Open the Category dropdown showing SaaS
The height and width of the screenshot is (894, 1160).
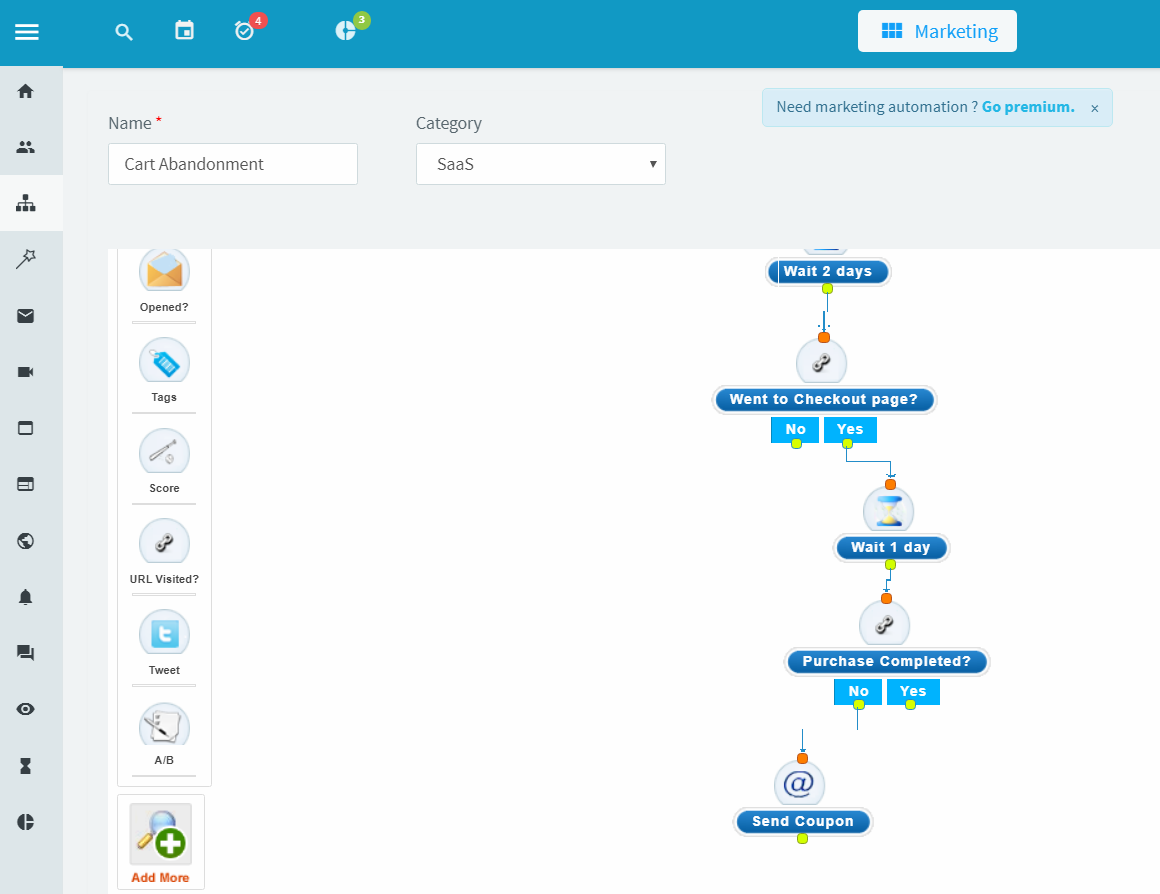541,164
